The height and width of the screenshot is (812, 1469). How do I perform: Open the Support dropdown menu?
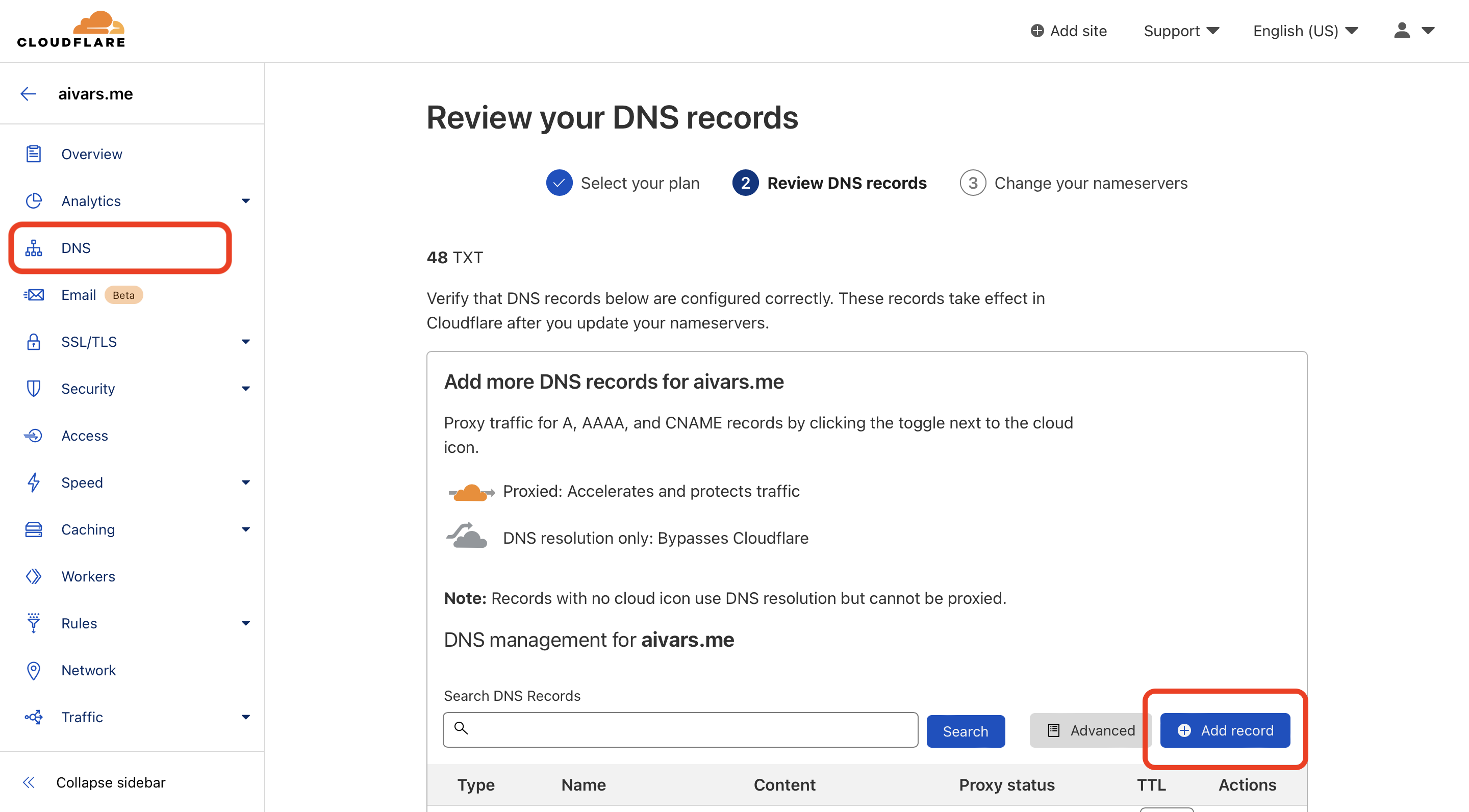[1181, 31]
